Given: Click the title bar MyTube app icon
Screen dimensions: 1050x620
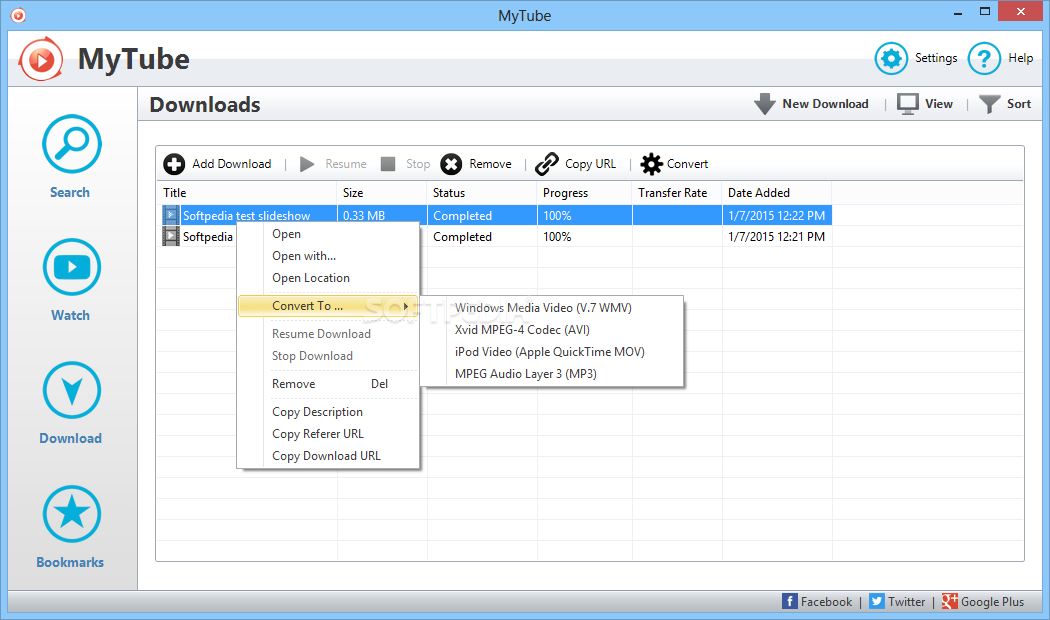Looking at the screenshot, I should (18, 14).
